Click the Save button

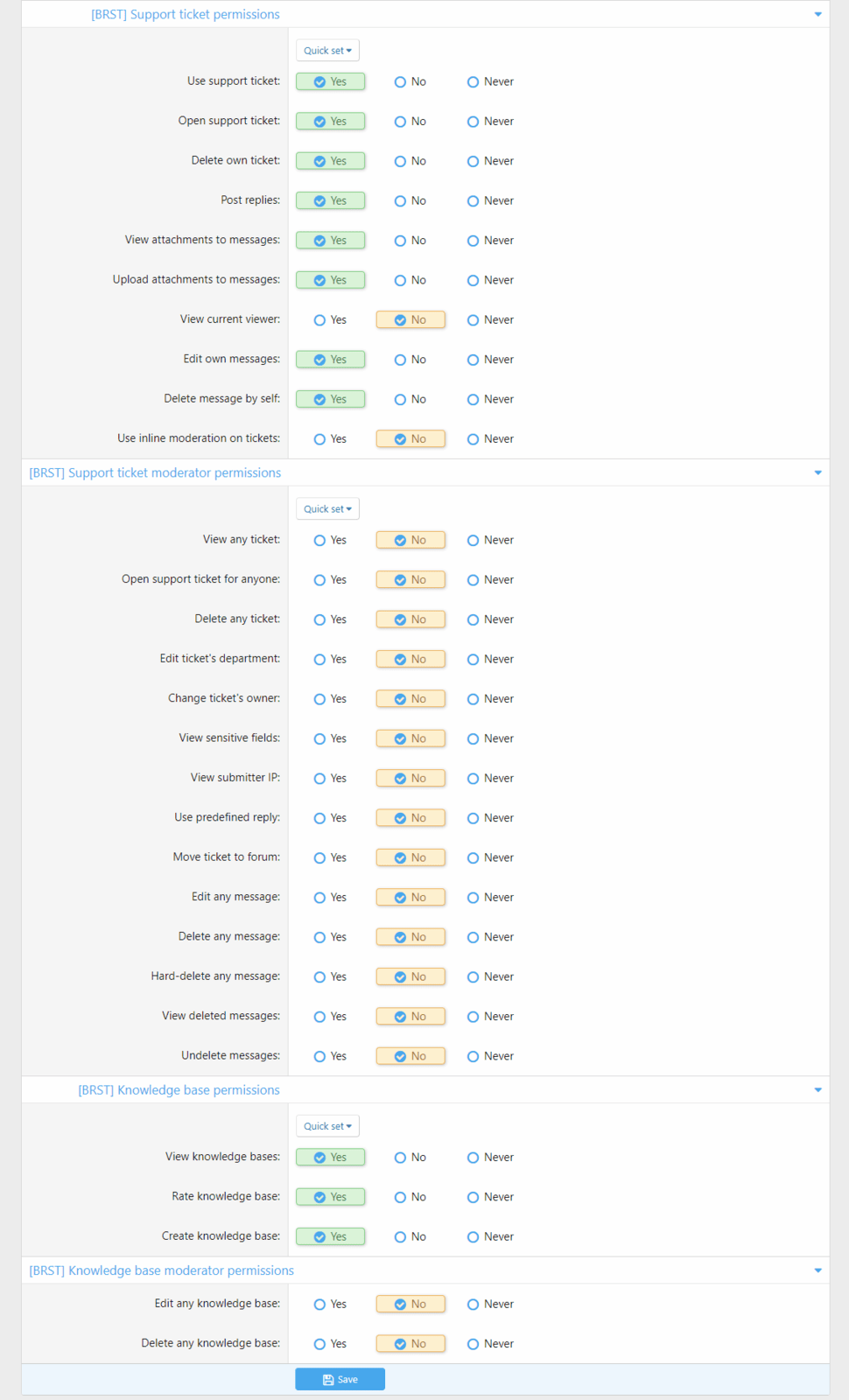point(340,1380)
